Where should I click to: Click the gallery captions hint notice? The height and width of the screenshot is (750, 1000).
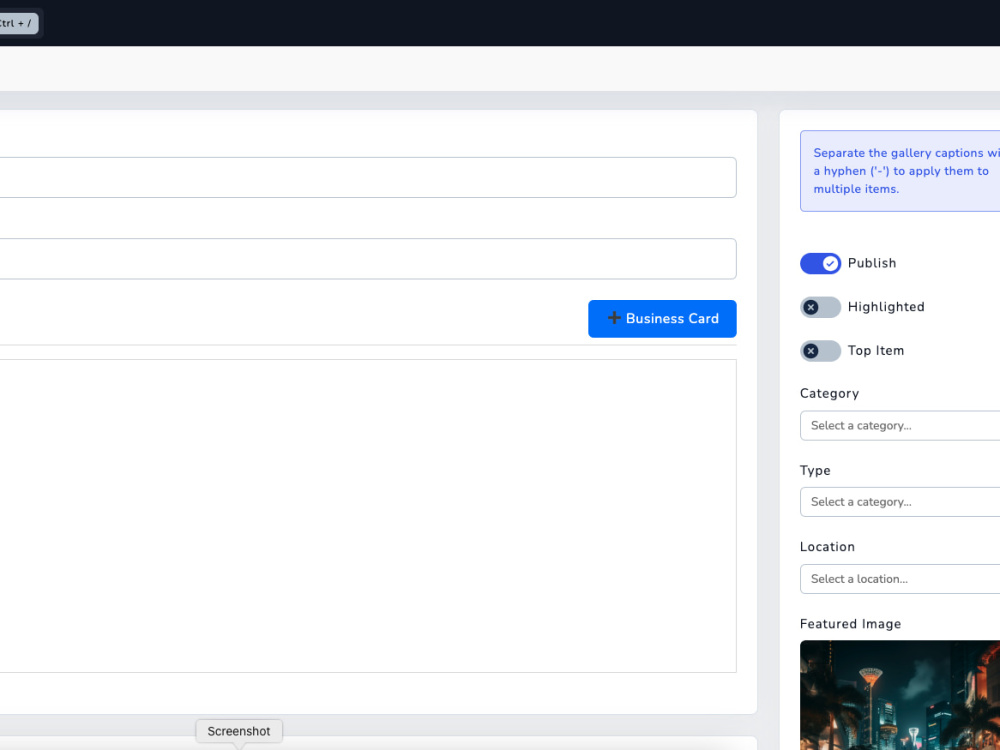(900, 171)
